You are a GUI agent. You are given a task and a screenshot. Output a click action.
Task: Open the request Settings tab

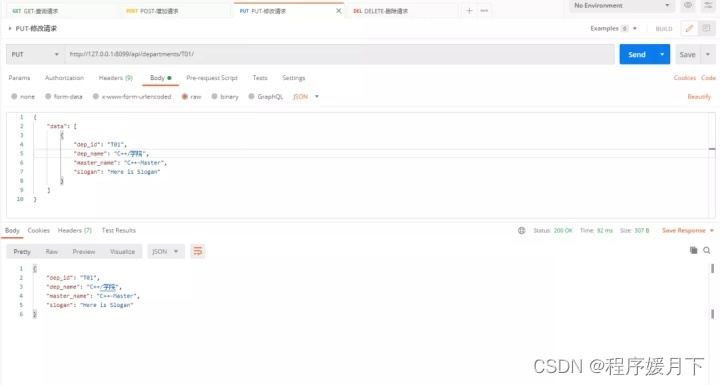tap(293, 78)
